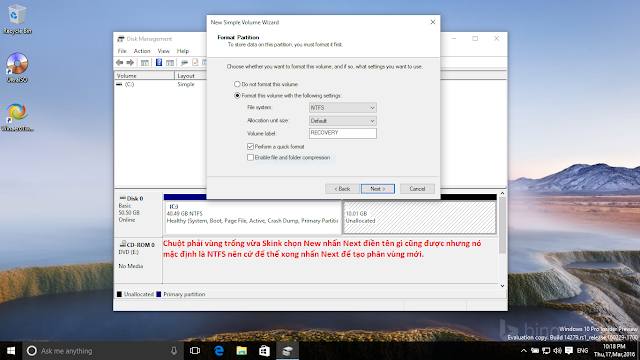Click the Layout column header
Screen dimensions: 640x360
pos(191,76)
